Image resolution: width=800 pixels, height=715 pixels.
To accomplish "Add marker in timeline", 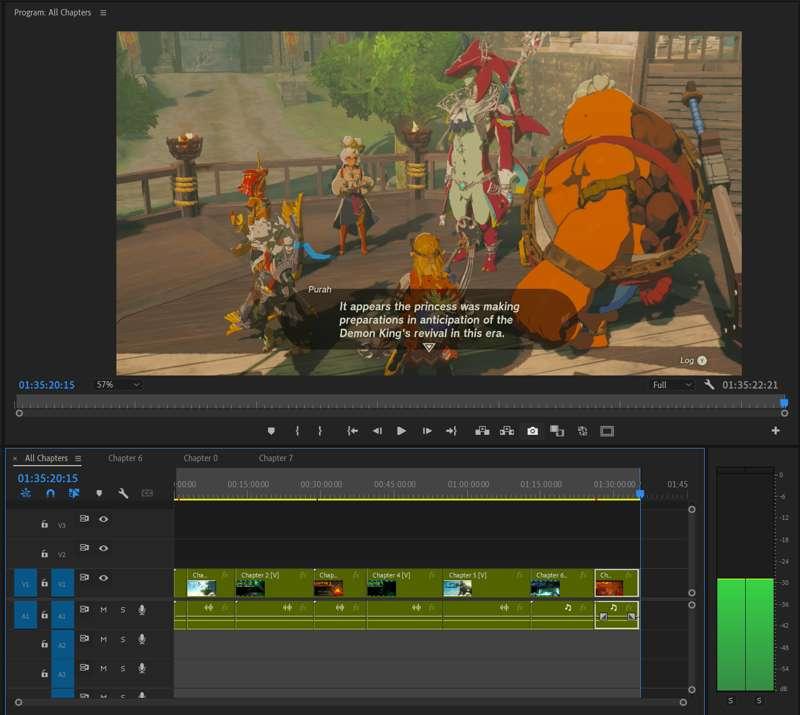I will pos(99,493).
